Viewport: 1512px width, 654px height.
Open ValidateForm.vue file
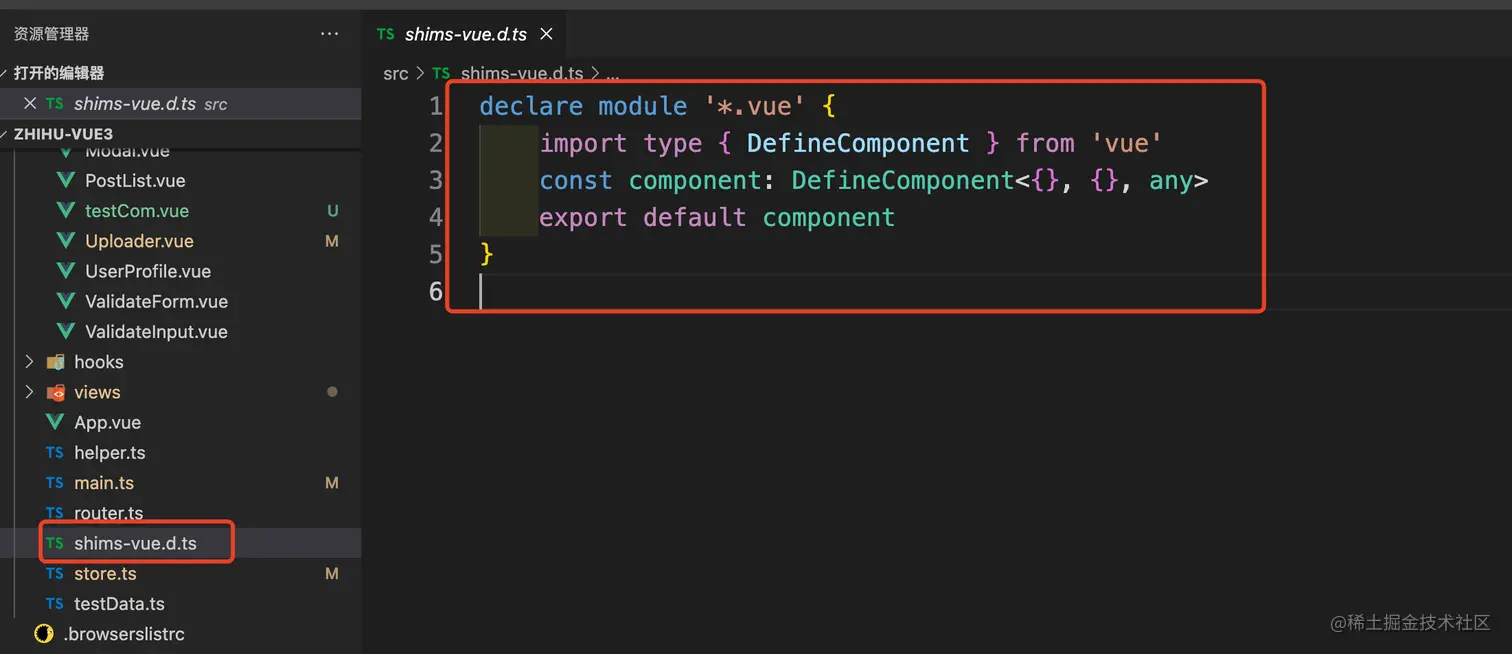click(x=156, y=301)
